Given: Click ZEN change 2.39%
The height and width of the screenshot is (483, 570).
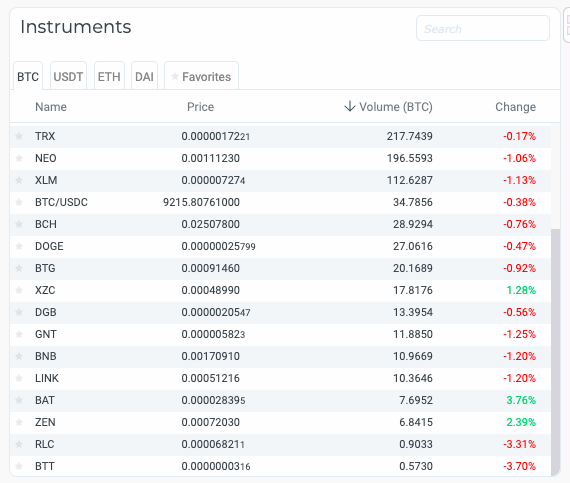Looking at the screenshot, I should point(521,422).
